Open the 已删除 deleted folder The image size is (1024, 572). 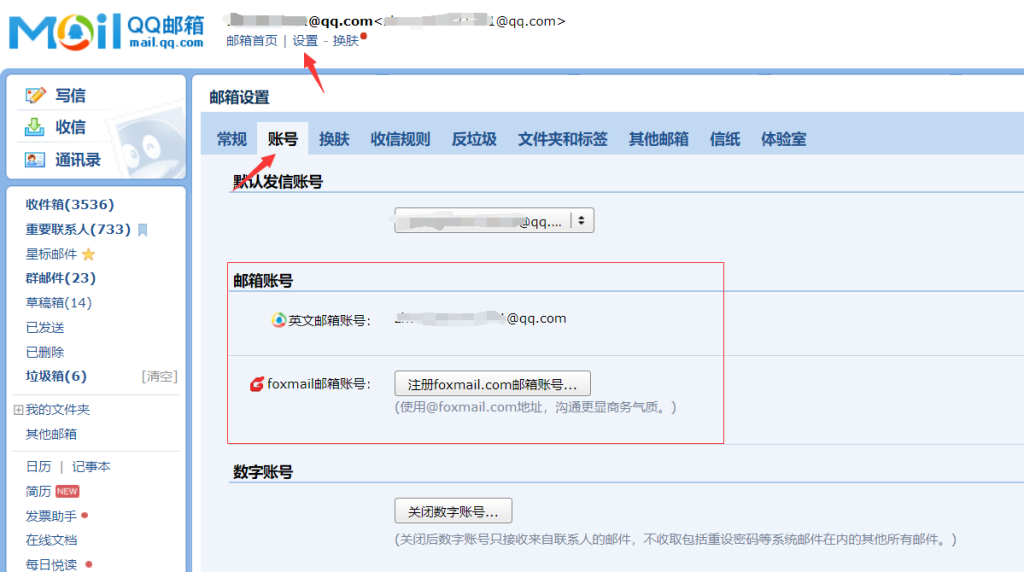tap(44, 353)
